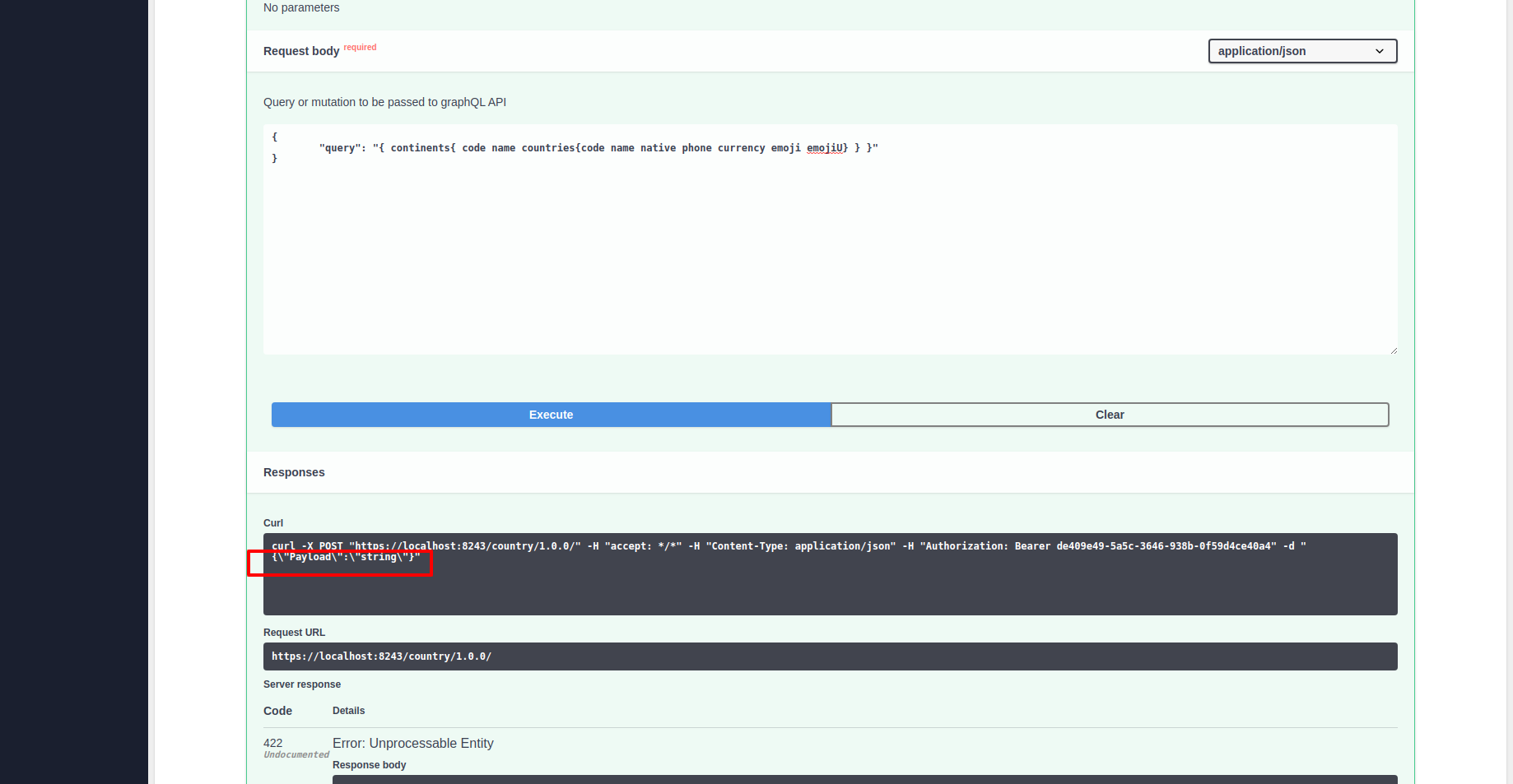
Task: Click the Error: Unprocessable Entity details text
Action: click(x=412, y=743)
